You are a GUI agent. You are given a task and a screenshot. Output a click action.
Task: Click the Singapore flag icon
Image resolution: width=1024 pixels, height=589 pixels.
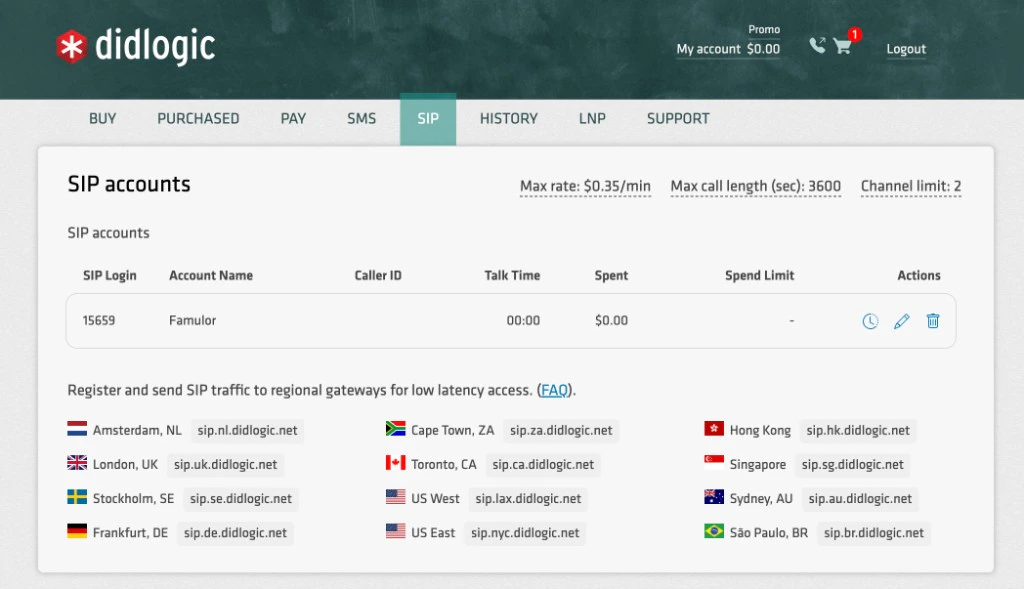(x=714, y=462)
